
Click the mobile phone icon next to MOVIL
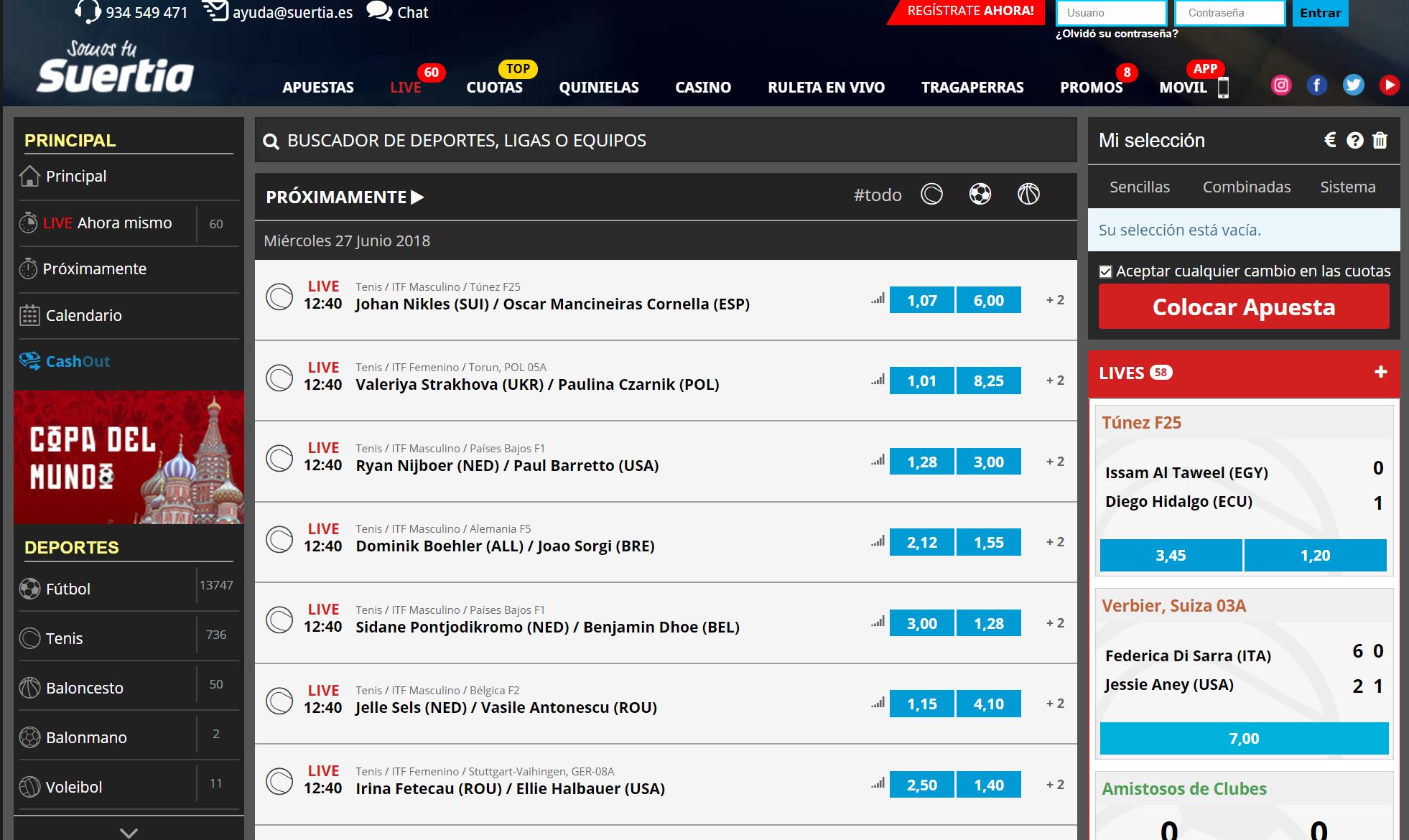pos(1223,88)
